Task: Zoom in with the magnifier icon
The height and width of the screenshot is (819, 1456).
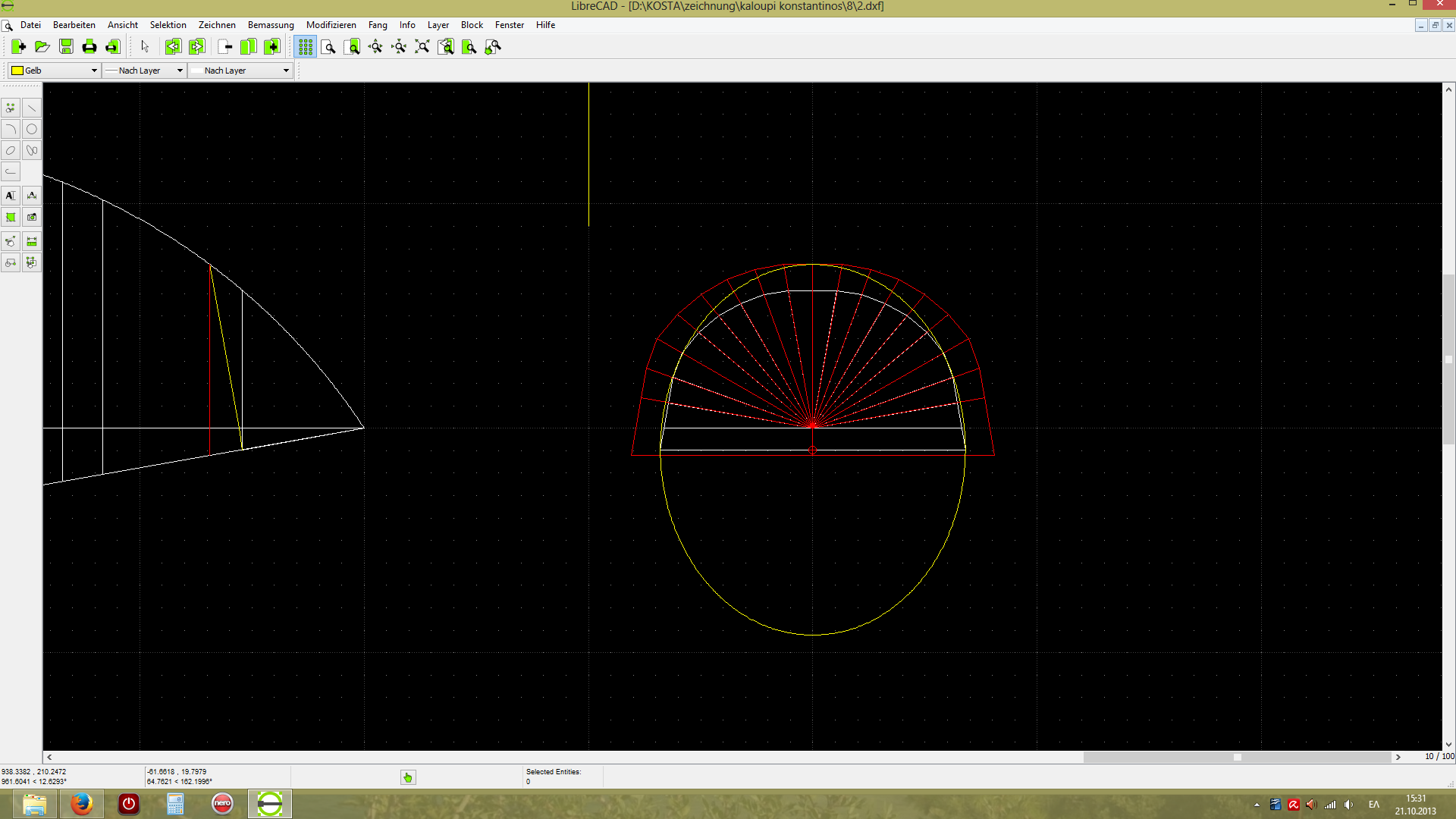Action: pyautogui.click(x=375, y=47)
